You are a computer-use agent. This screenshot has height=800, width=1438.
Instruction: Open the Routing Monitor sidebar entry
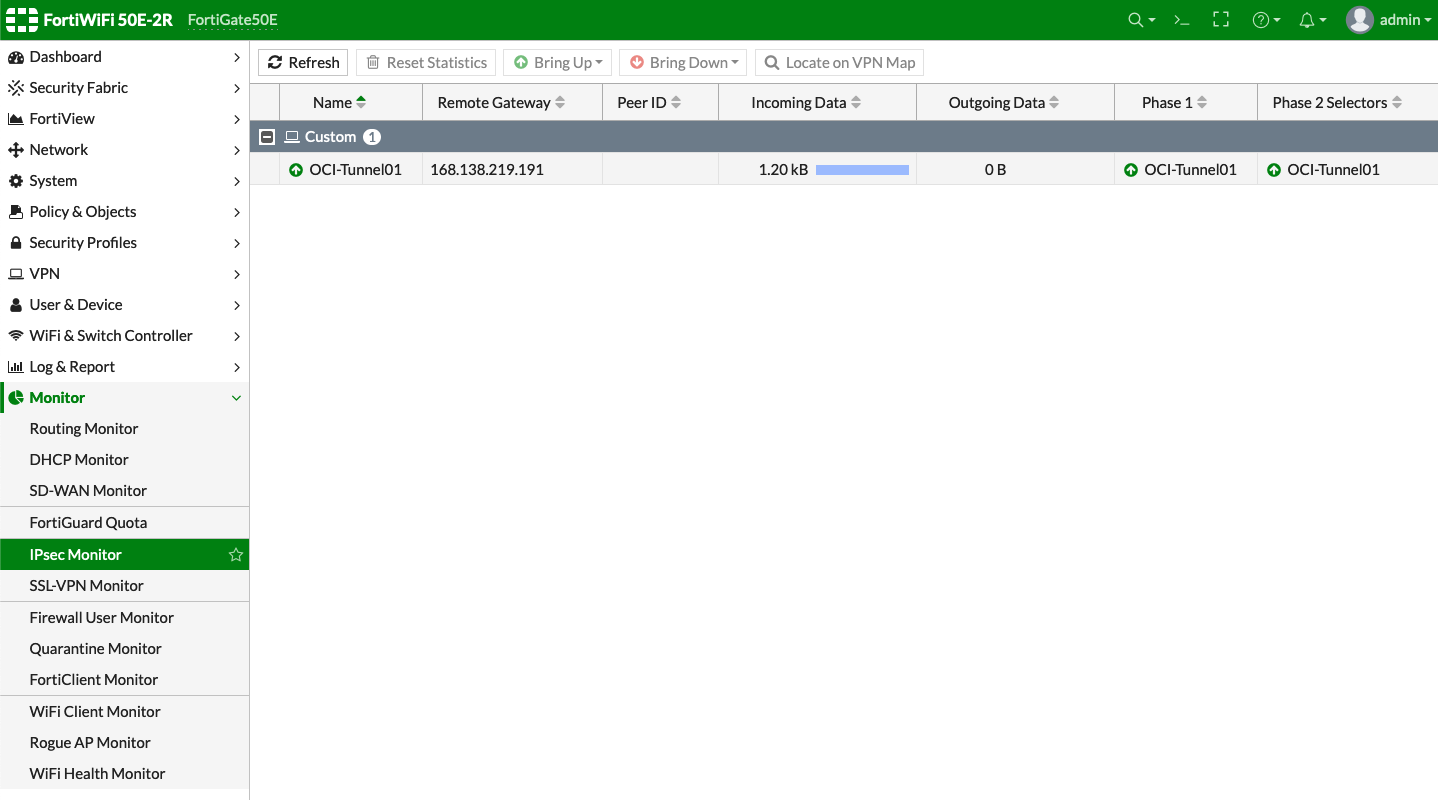[83, 428]
